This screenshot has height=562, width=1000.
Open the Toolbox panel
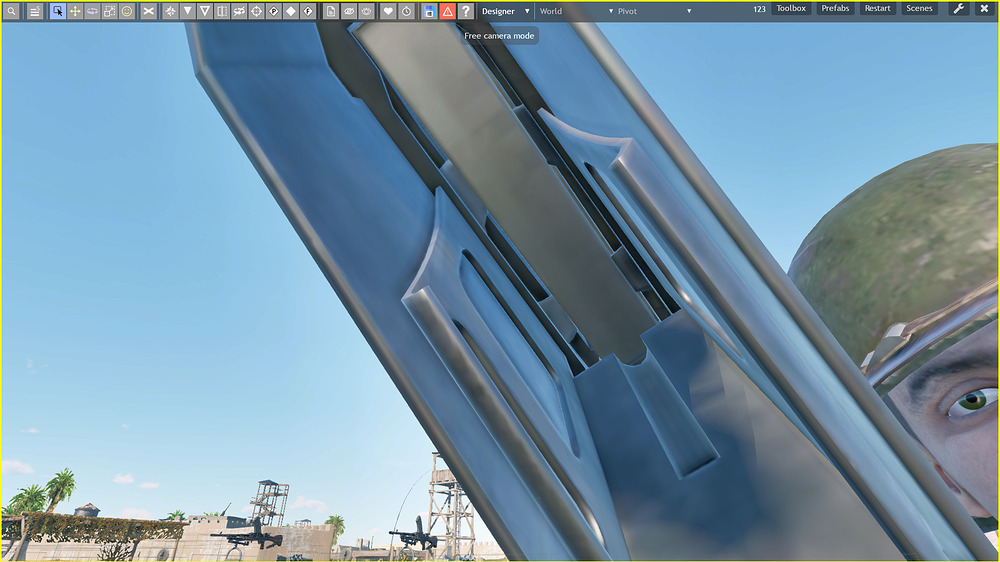click(x=791, y=9)
